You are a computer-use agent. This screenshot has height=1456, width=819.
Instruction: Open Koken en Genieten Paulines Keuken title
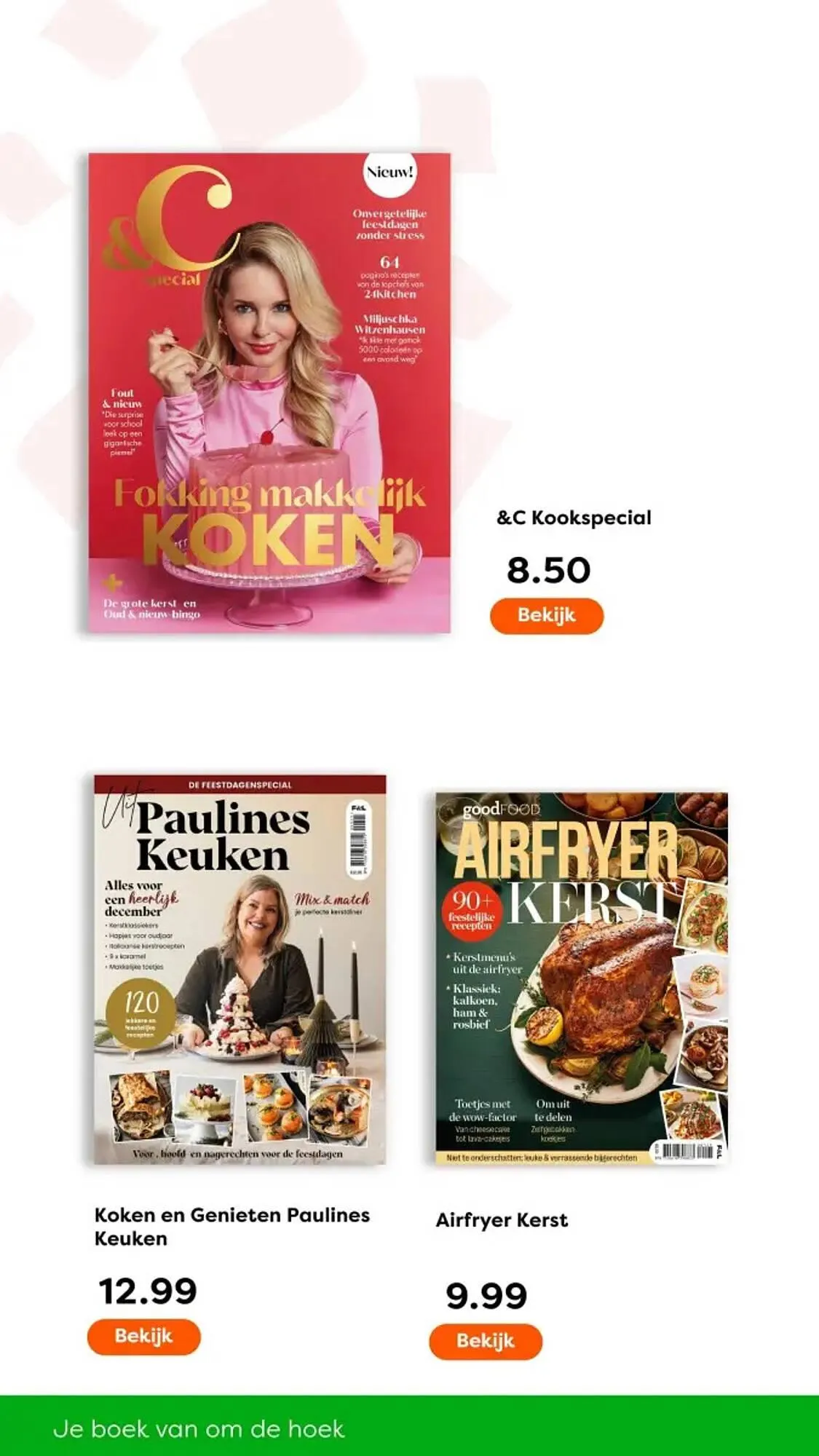click(232, 1226)
